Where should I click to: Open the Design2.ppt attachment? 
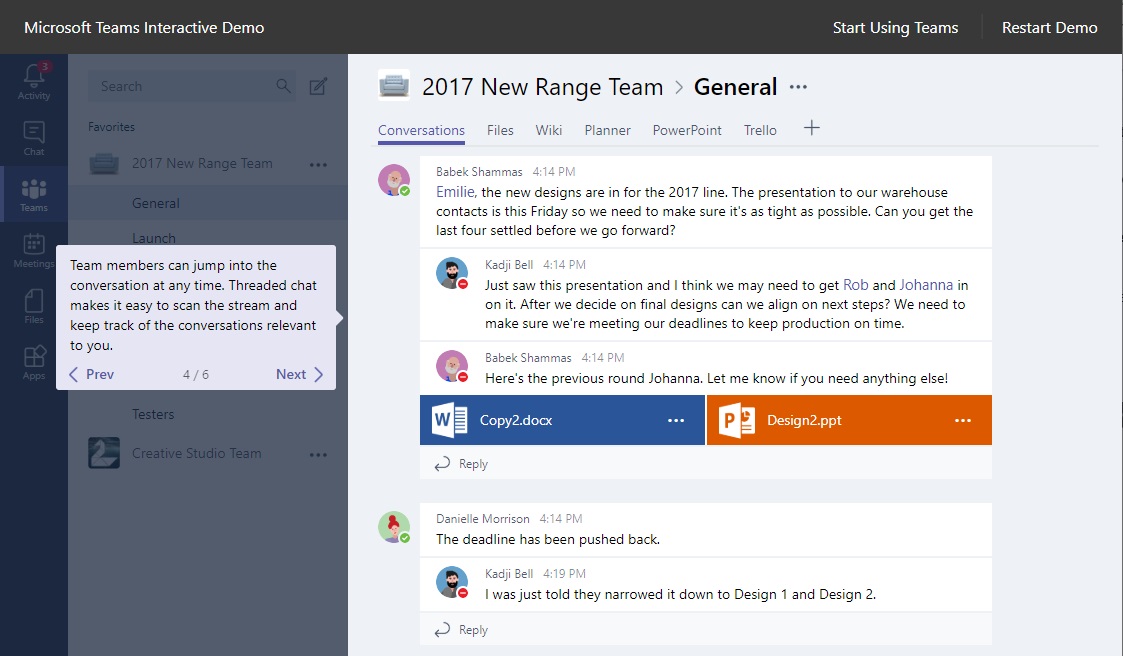coord(849,420)
